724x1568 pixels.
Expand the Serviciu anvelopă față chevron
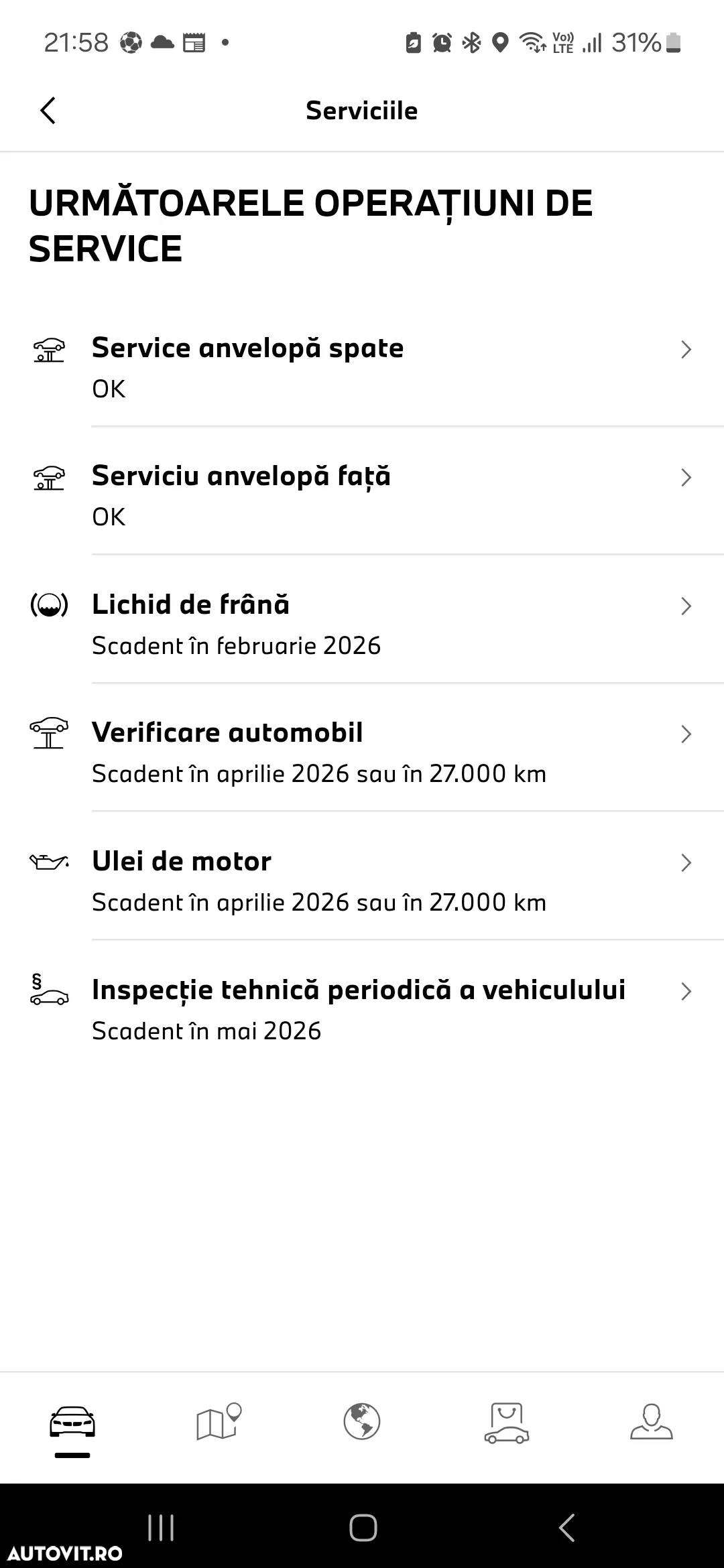click(x=686, y=477)
